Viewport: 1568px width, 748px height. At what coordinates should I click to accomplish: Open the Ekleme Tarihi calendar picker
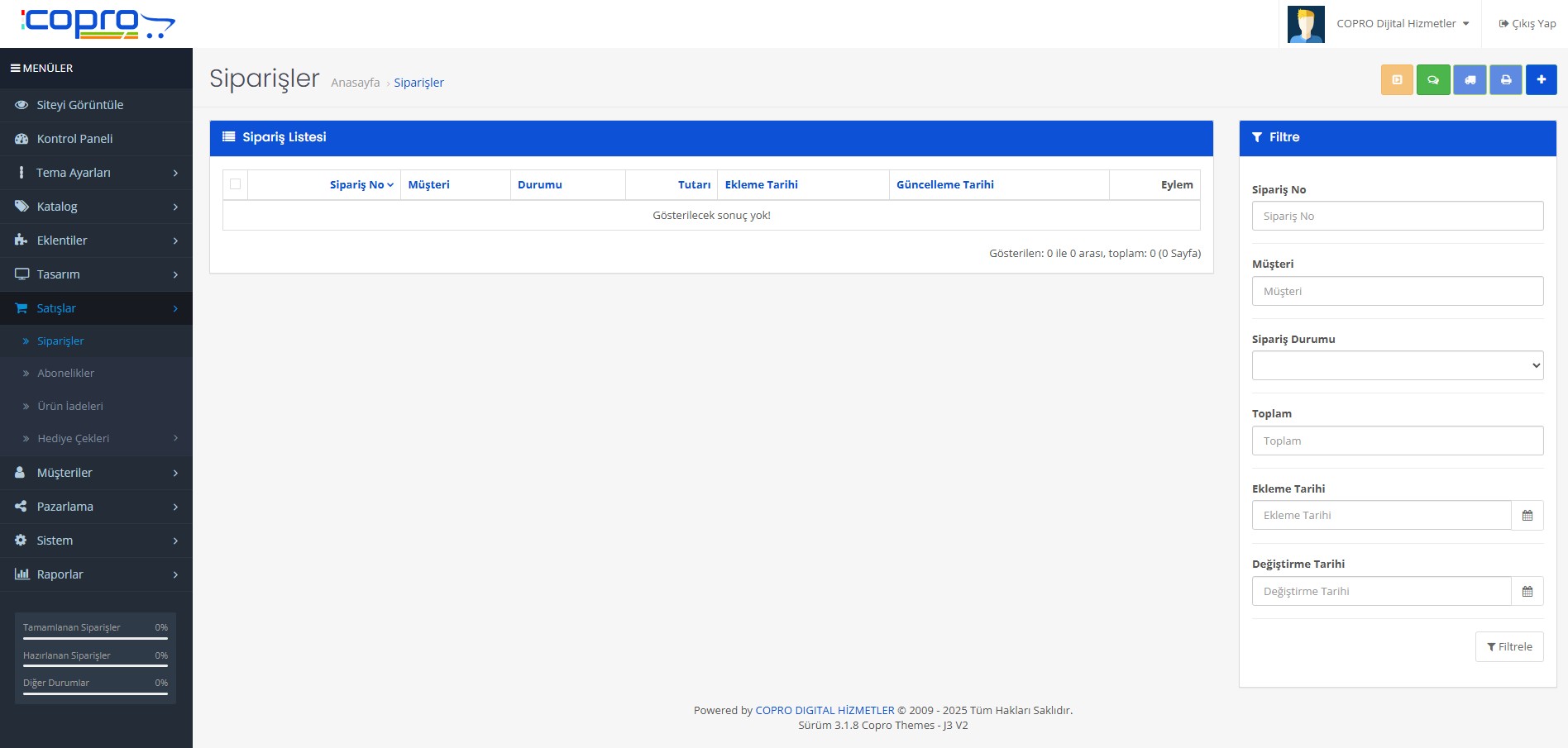pos(1527,516)
